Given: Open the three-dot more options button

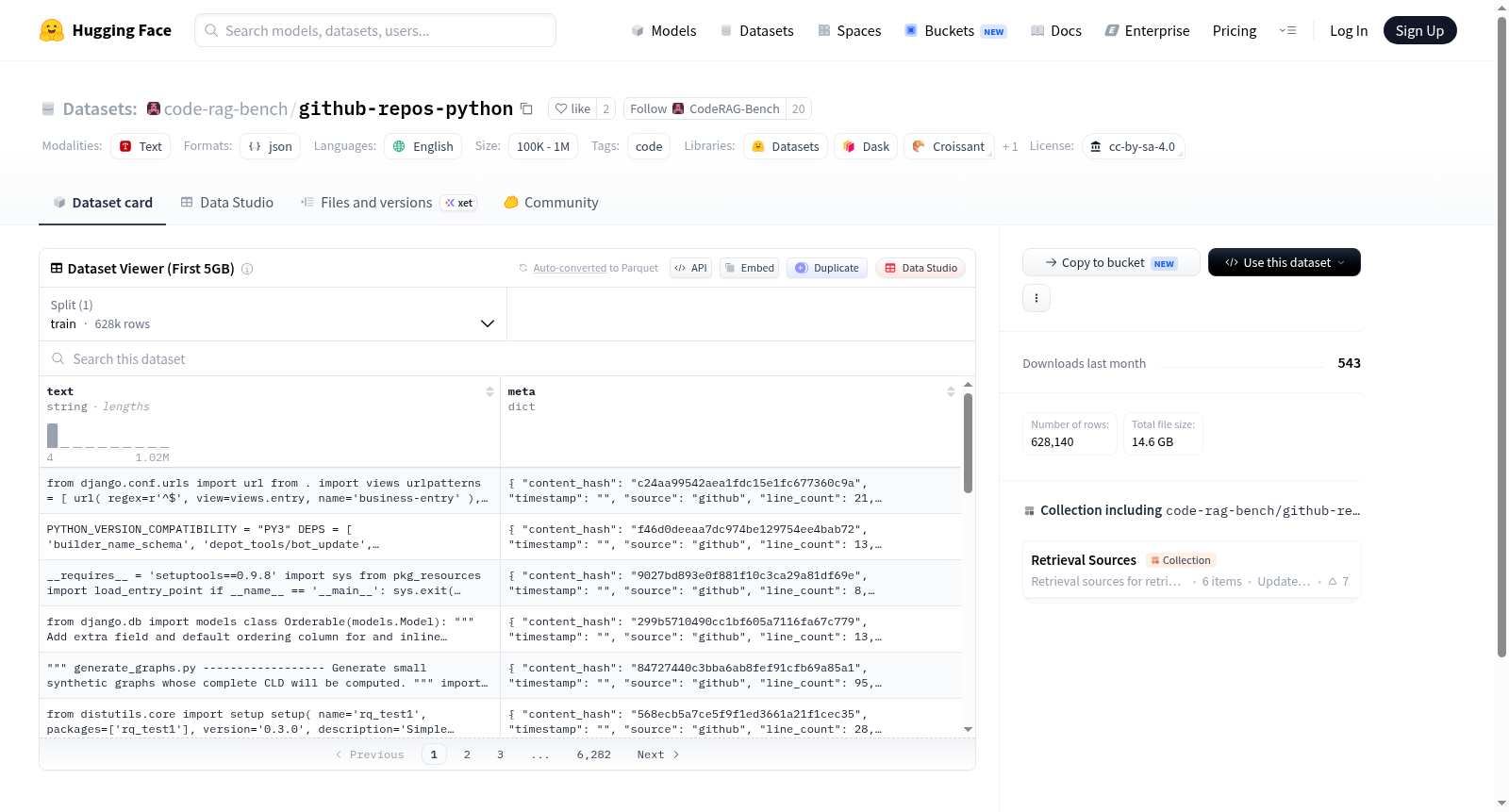Looking at the screenshot, I should point(1036,298).
